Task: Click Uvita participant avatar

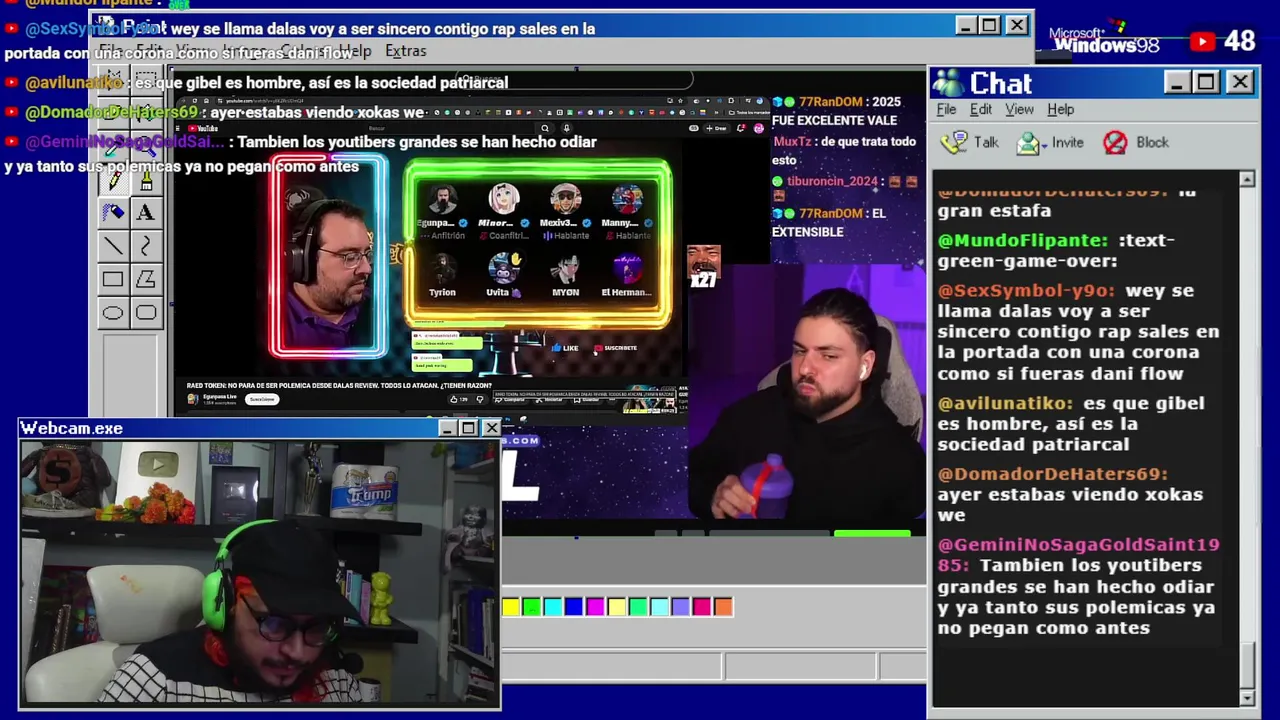Action: point(503,268)
